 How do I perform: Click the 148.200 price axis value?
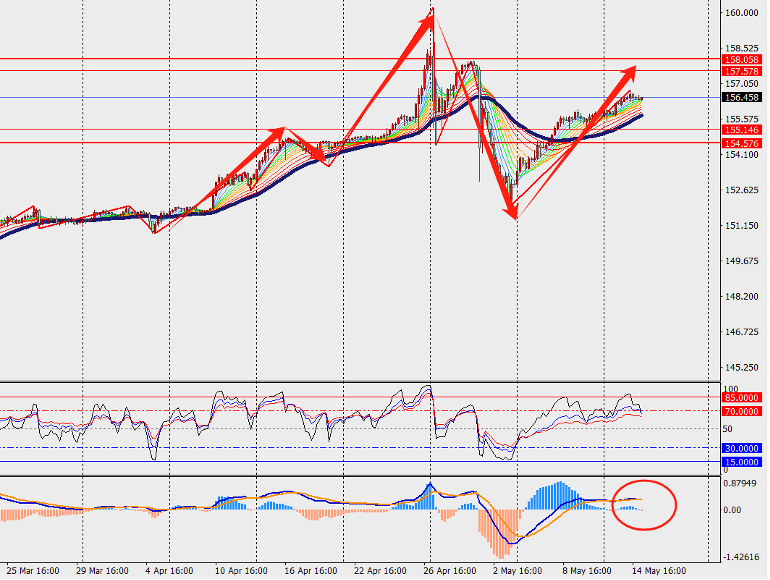tap(742, 296)
